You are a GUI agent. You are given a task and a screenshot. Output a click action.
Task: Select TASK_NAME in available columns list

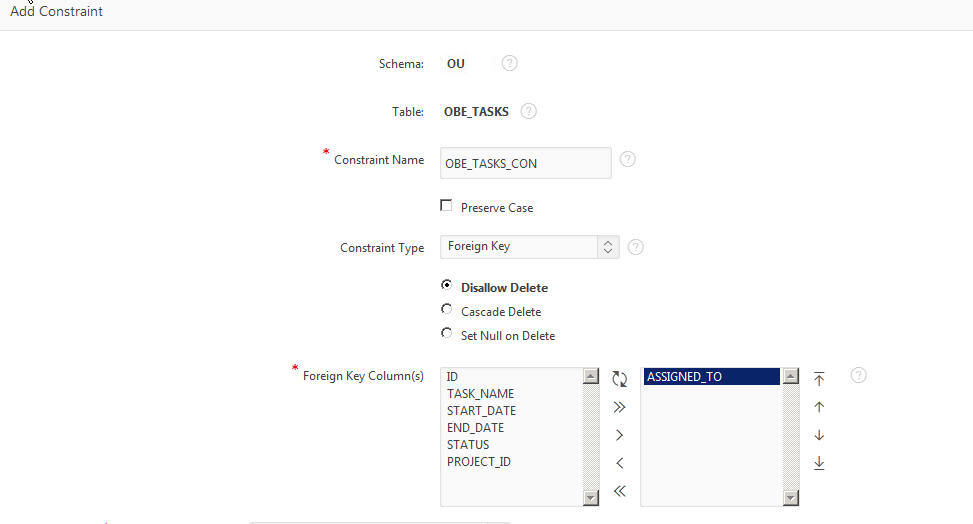coord(480,394)
